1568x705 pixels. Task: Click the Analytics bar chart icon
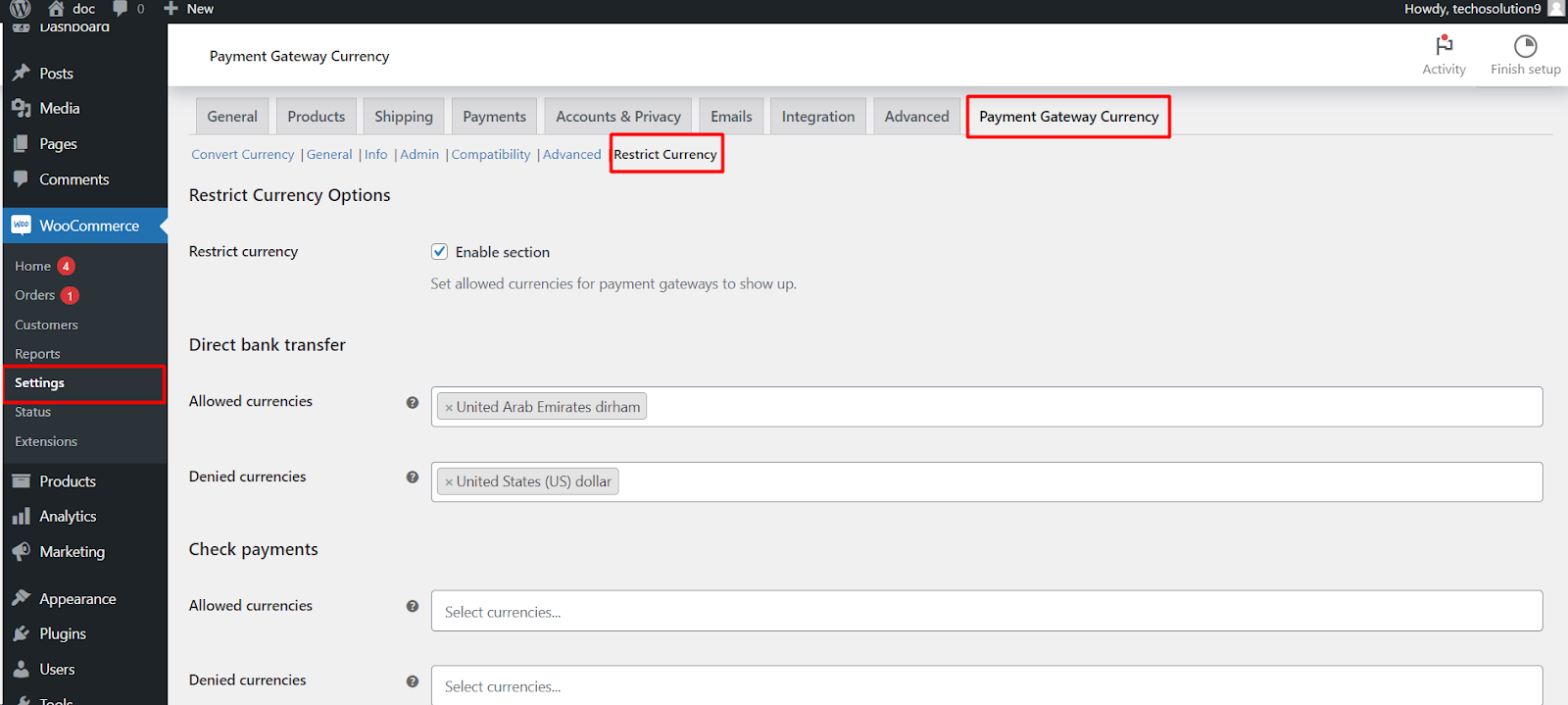click(x=22, y=516)
